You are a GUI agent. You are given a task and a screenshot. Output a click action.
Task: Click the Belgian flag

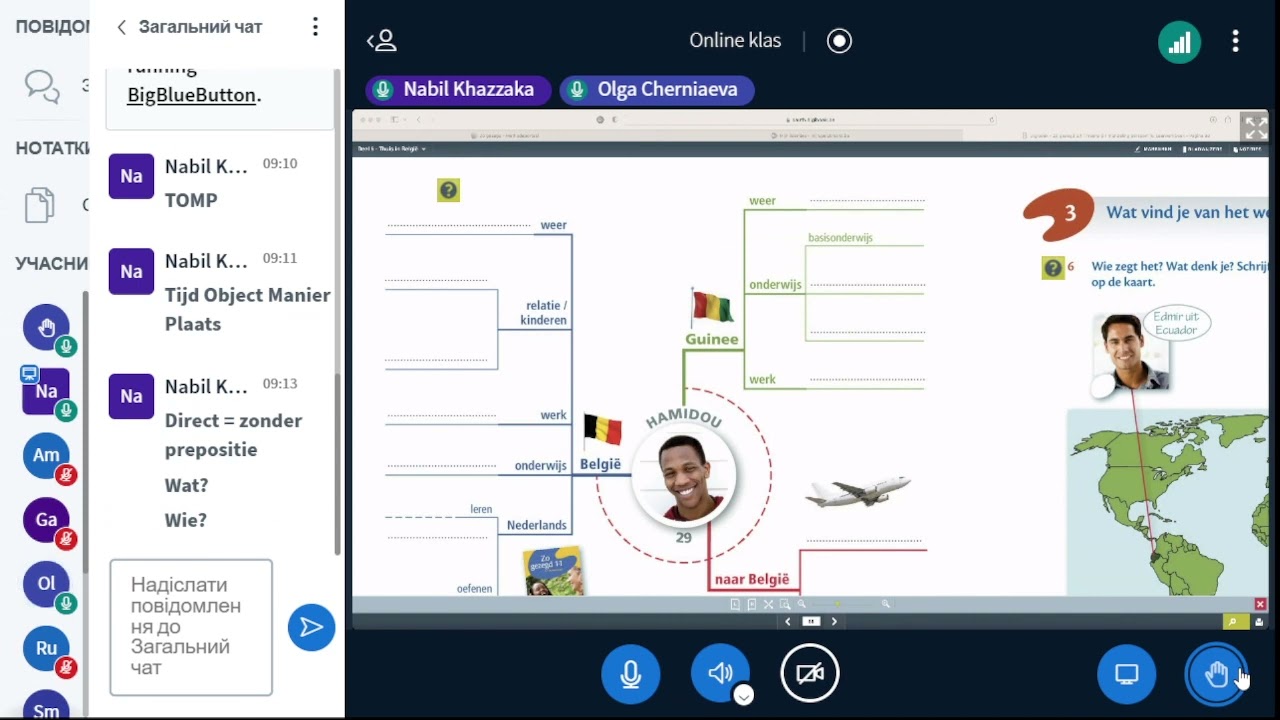point(602,430)
